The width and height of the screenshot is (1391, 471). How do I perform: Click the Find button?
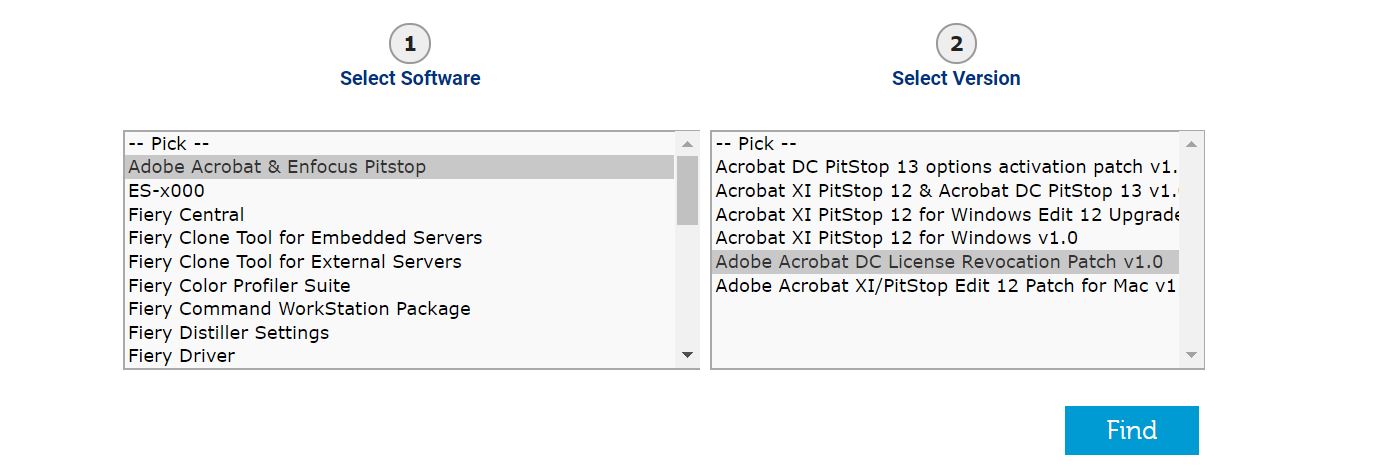pyautogui.click(x=1131, y=431)
